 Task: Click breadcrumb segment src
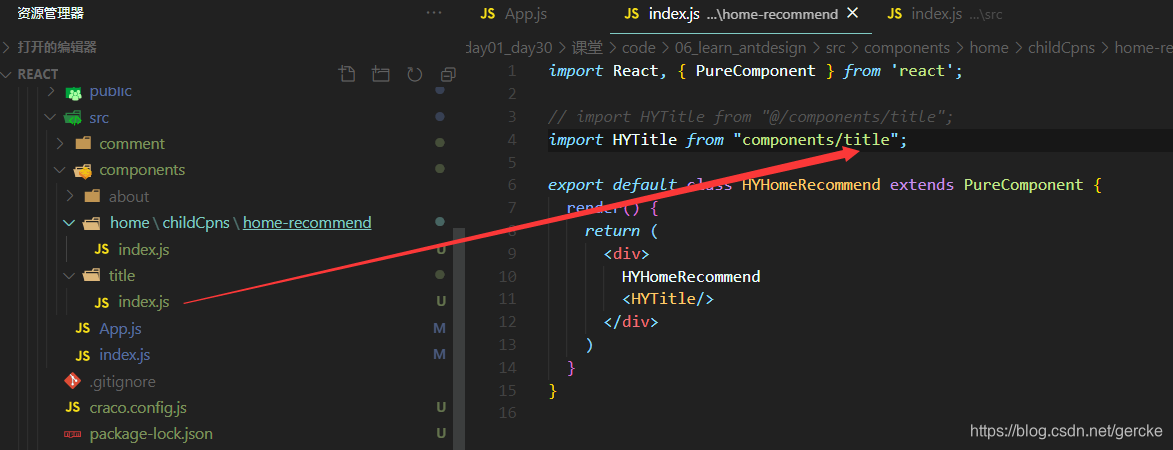[836, 48]
